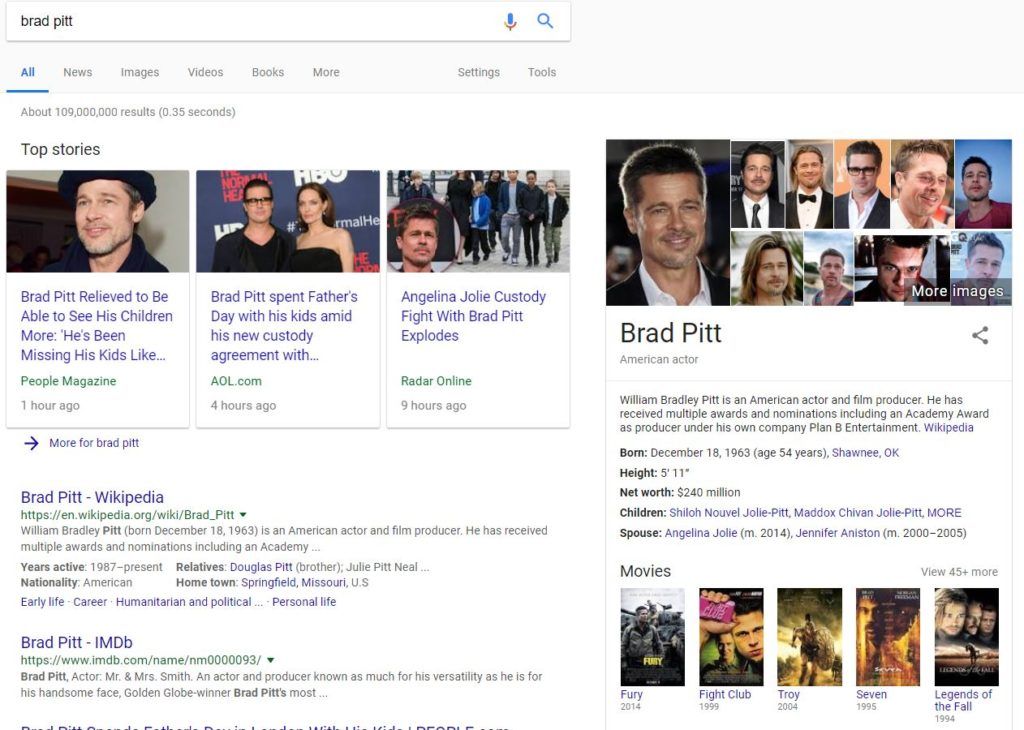
Task: Open the Radar Online story thumbnail
Action: 478,221
